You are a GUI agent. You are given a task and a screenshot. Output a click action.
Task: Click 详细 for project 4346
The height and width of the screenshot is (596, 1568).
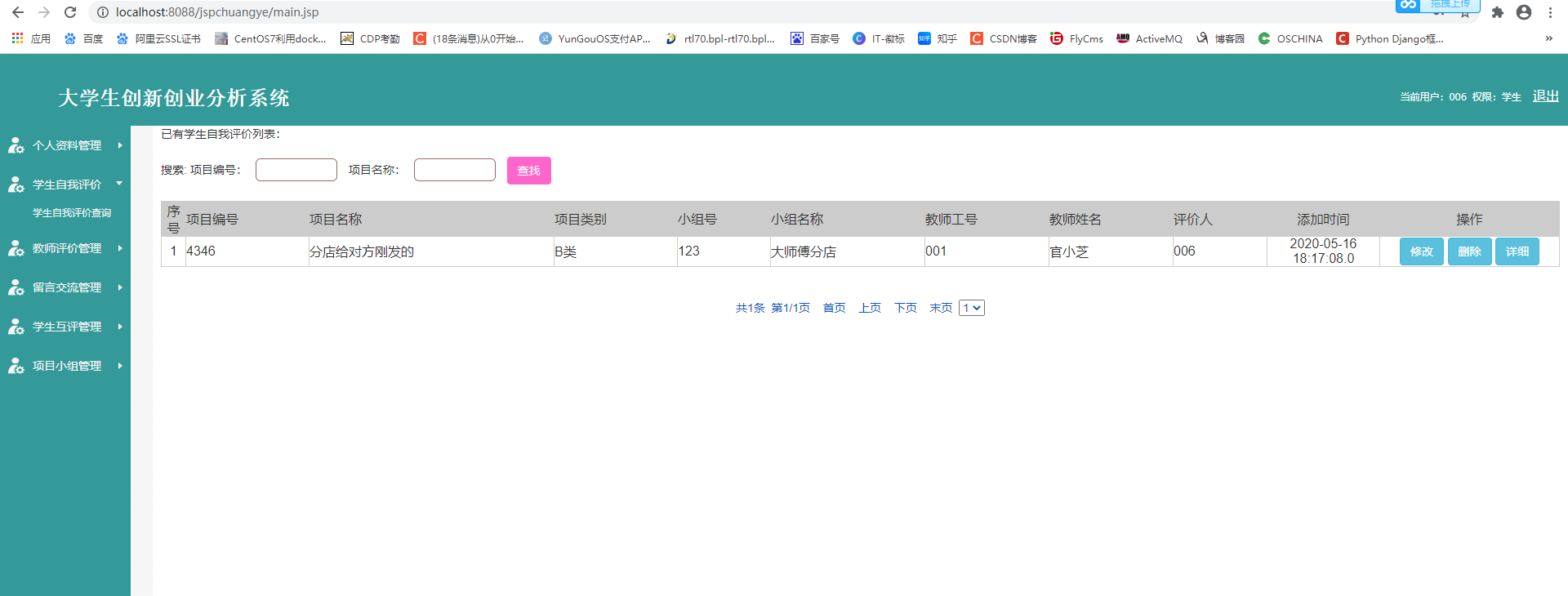point(1517,251)
